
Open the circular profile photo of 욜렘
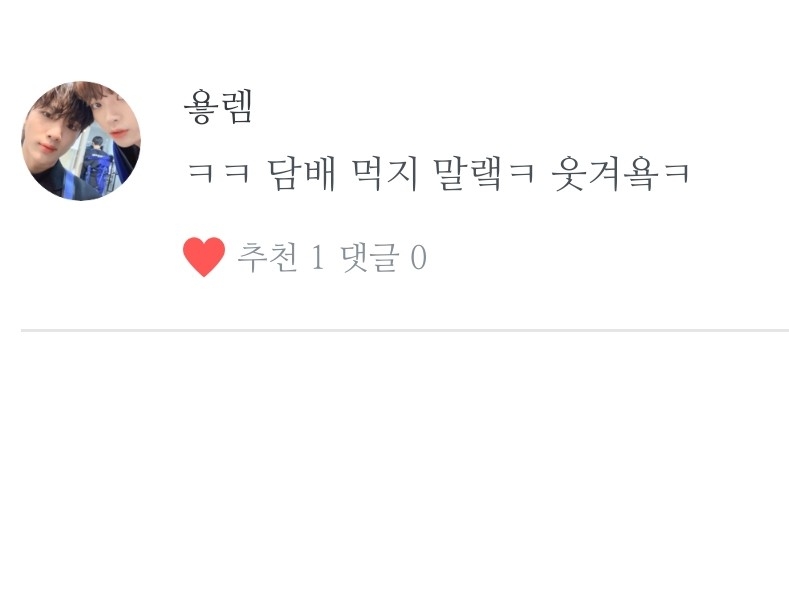81,141
